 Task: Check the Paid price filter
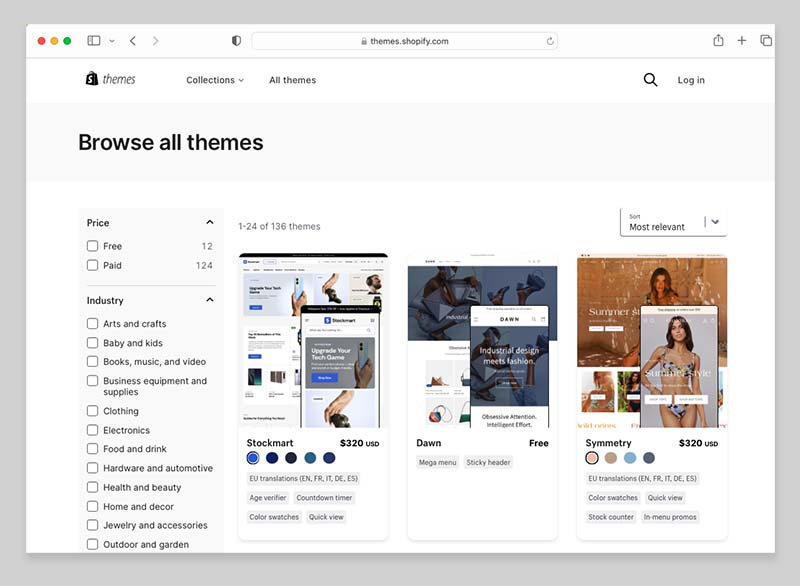click(x=92, y=265)
